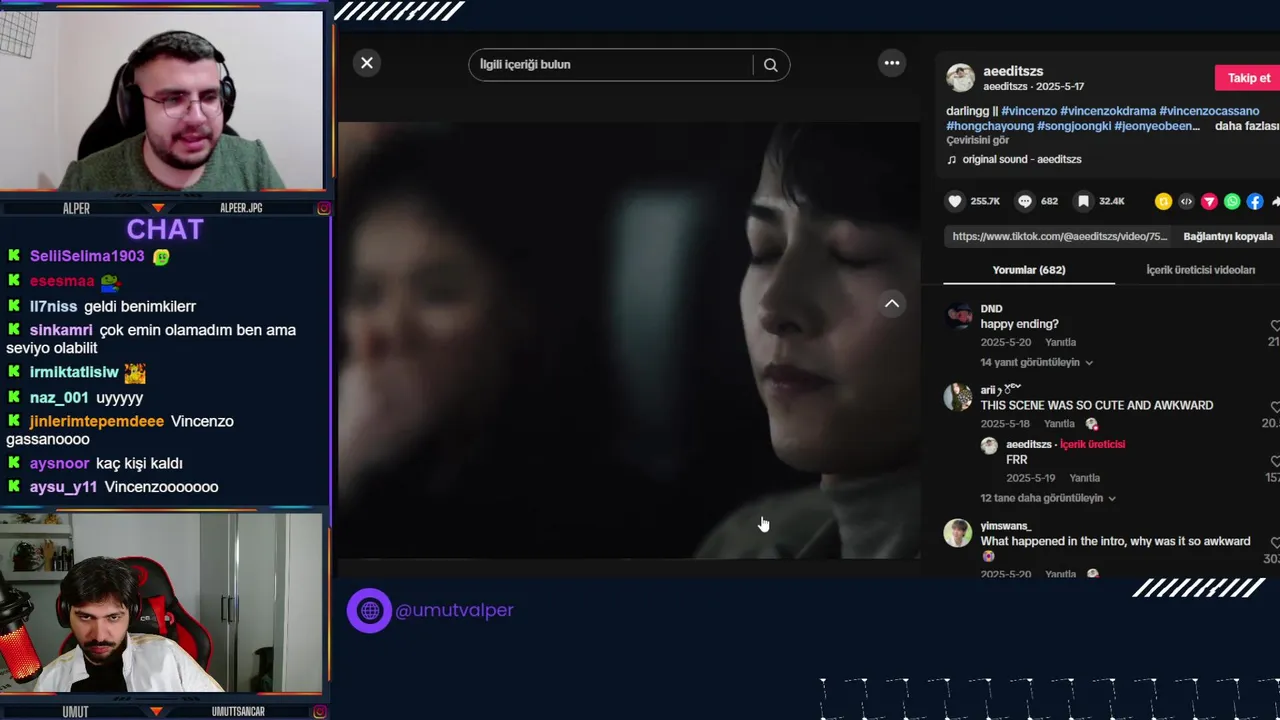This screenshot has width=1280, height=720.
Task: Click the search magnifier icon
Action: 771,65
